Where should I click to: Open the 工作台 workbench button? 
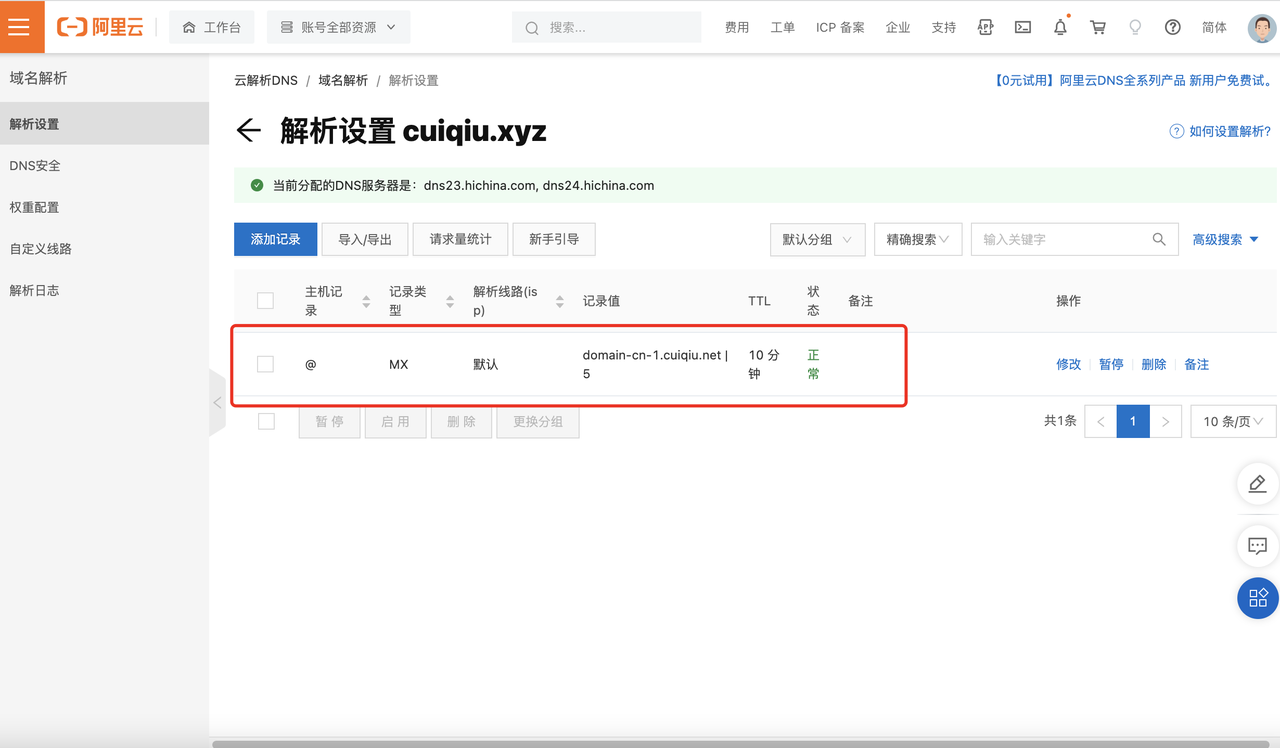click(212, 28)
